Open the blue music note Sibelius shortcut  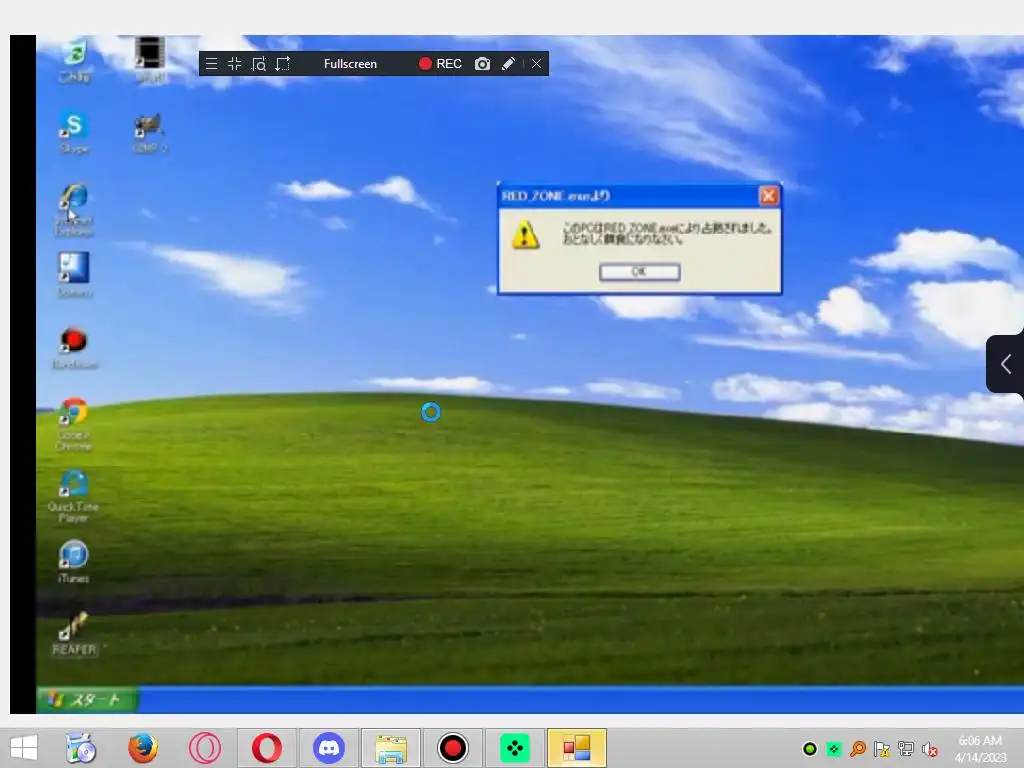tap(74, 275)
